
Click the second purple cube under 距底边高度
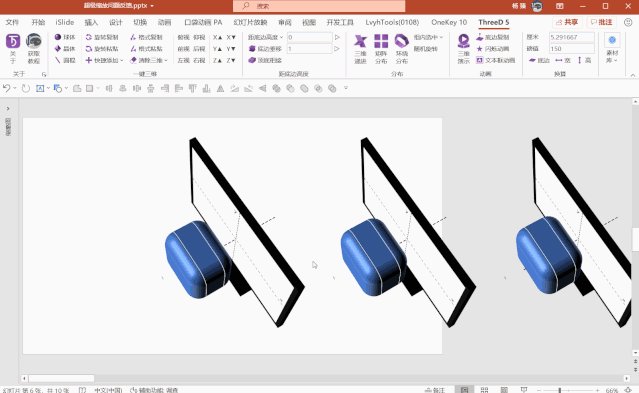(265, 49)
